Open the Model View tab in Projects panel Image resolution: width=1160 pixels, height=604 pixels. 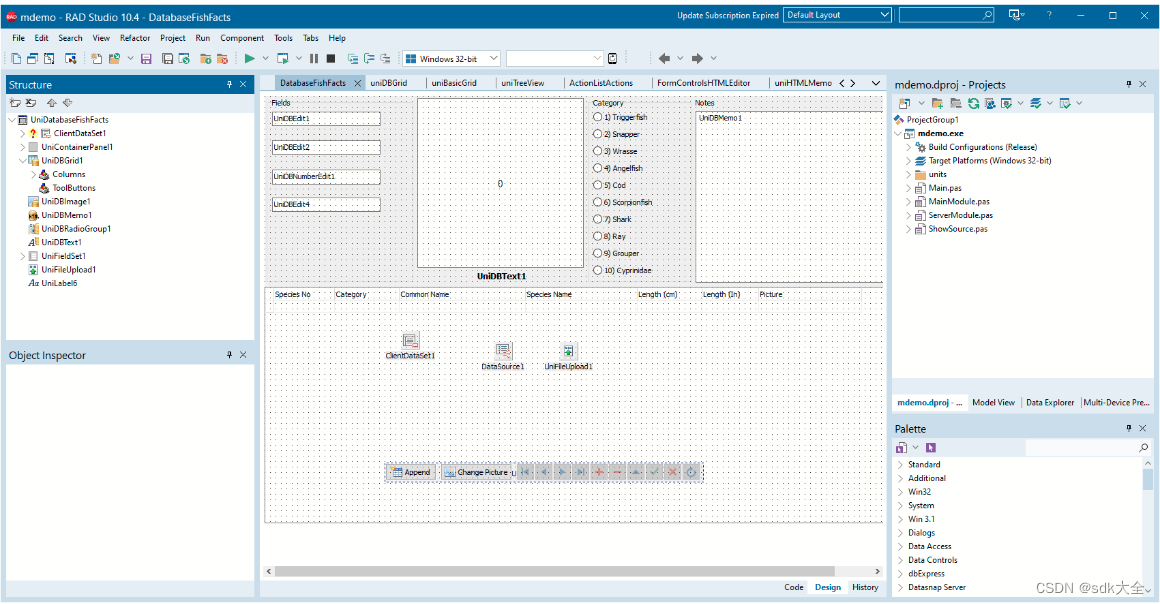(993, 403)
